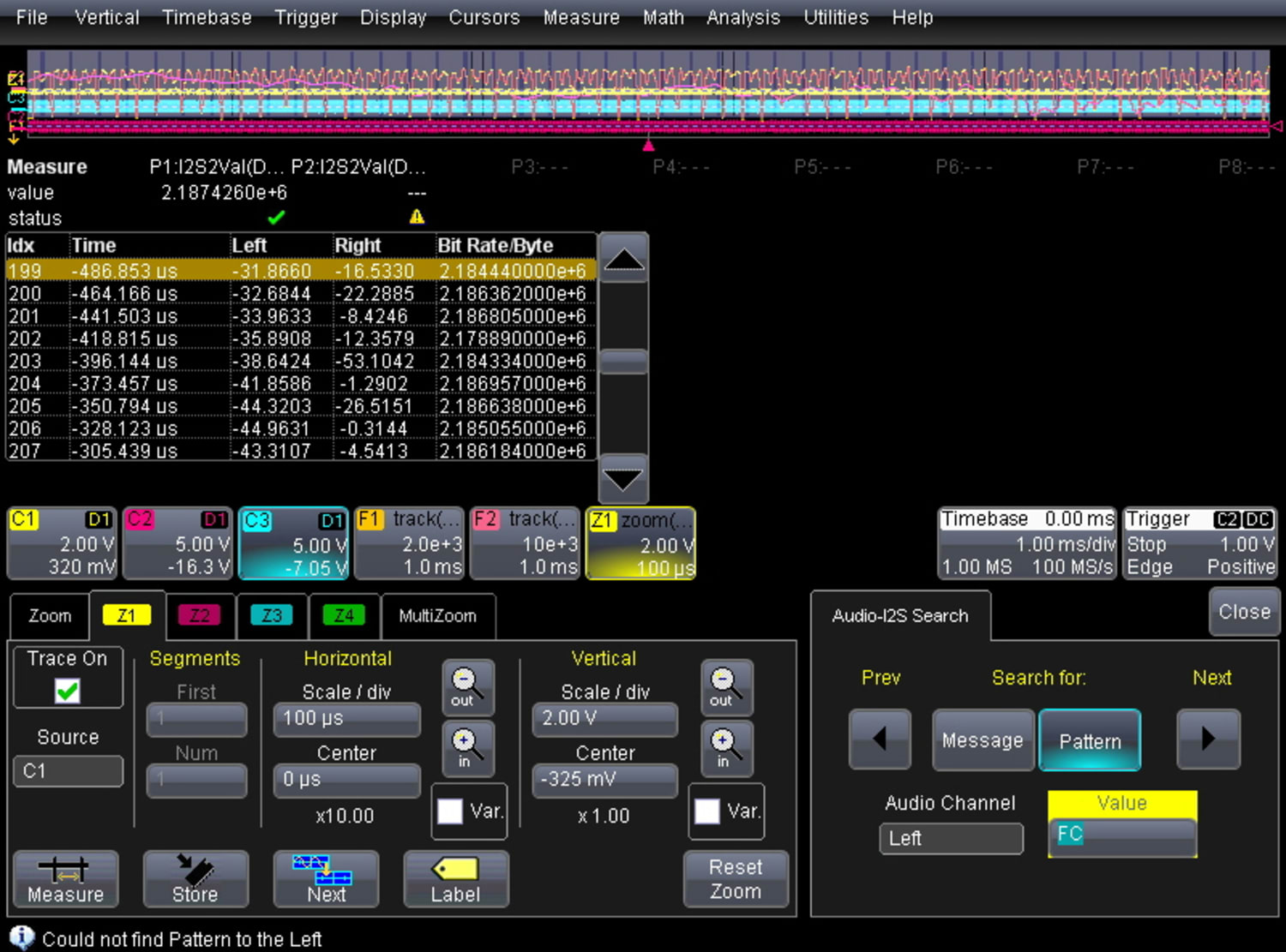Open the horizontal Scale/div 100 µs field
1286x952 pixels.
coord(346,719)
